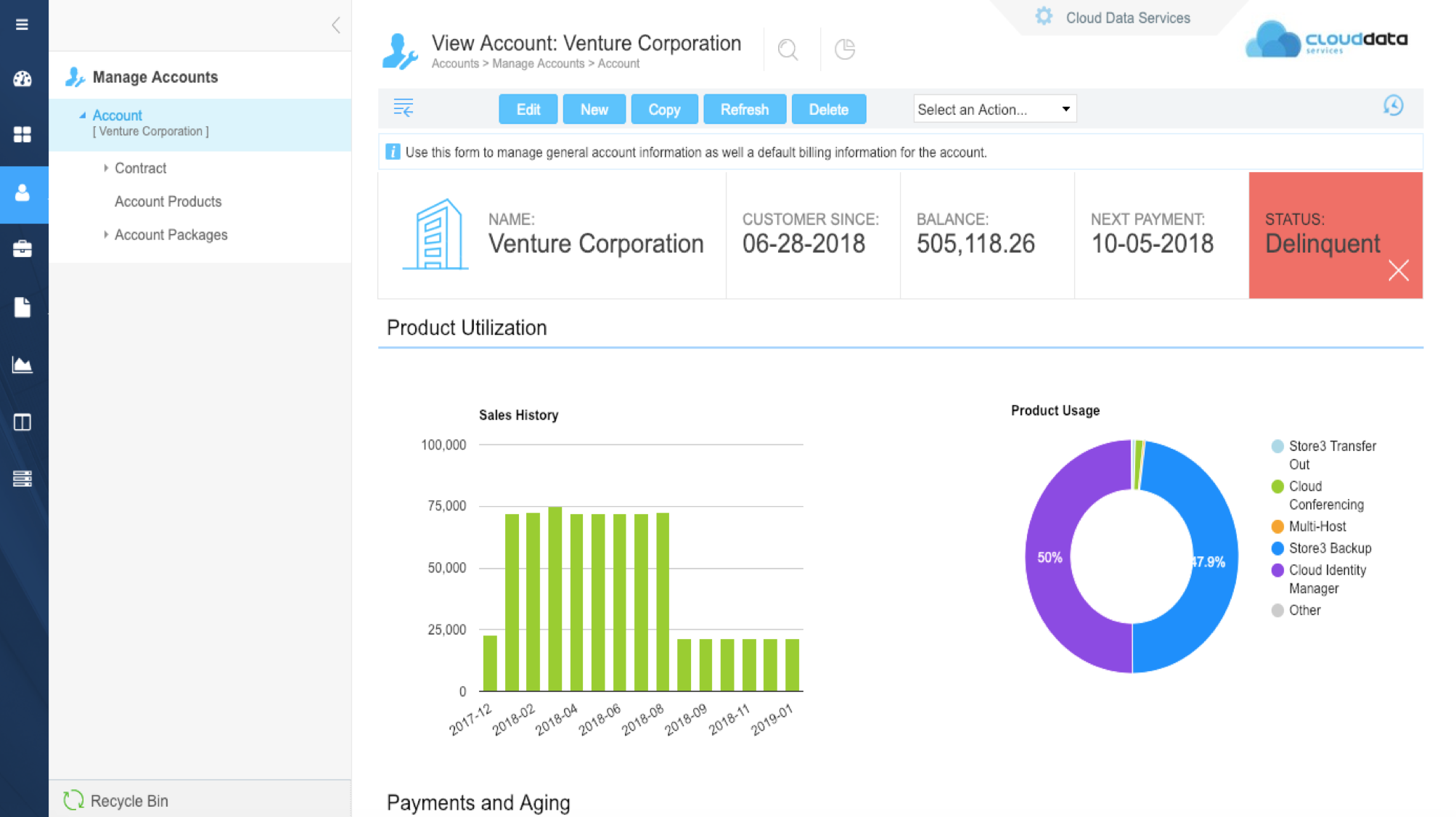Click the pie chart icon in the header

coord(844,49)
